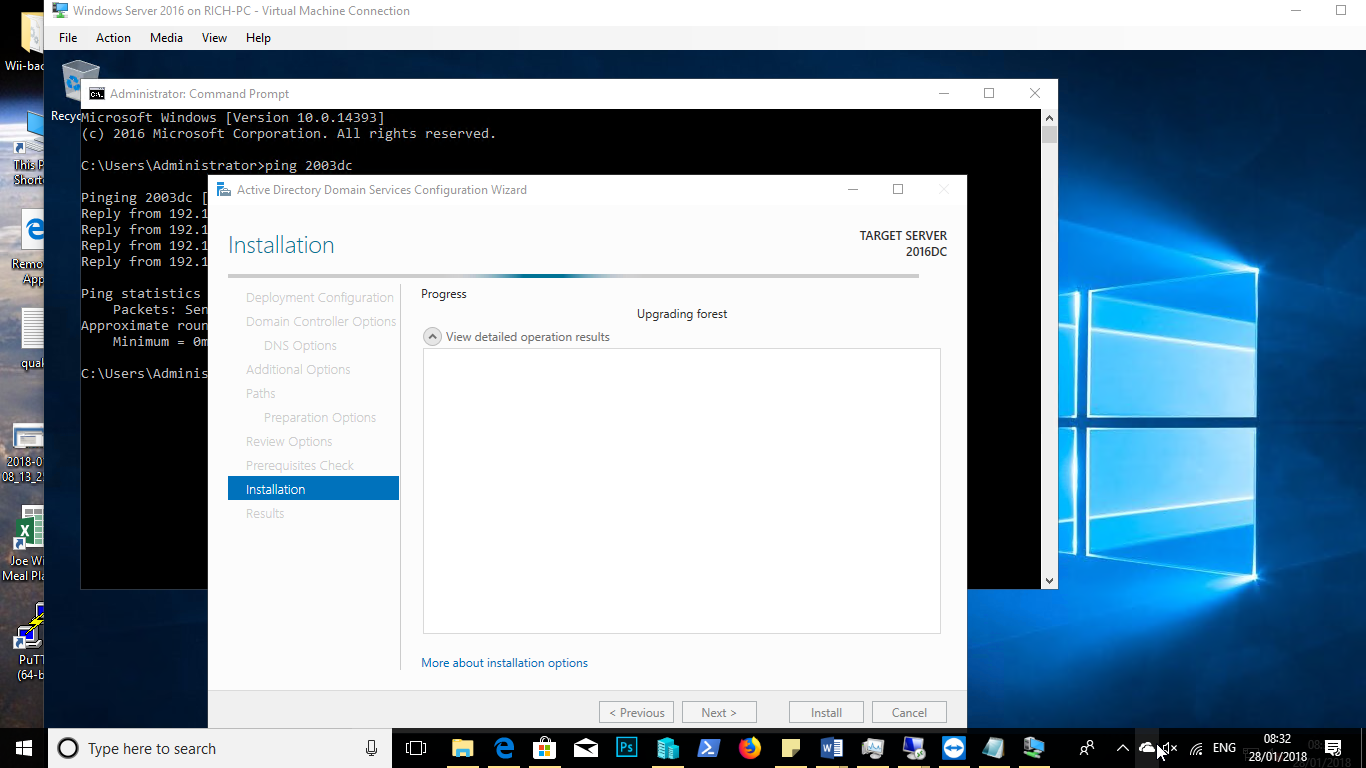Launch Firefox from the taskbar
Screen dimensions: 1366x768
click(750, 748)
